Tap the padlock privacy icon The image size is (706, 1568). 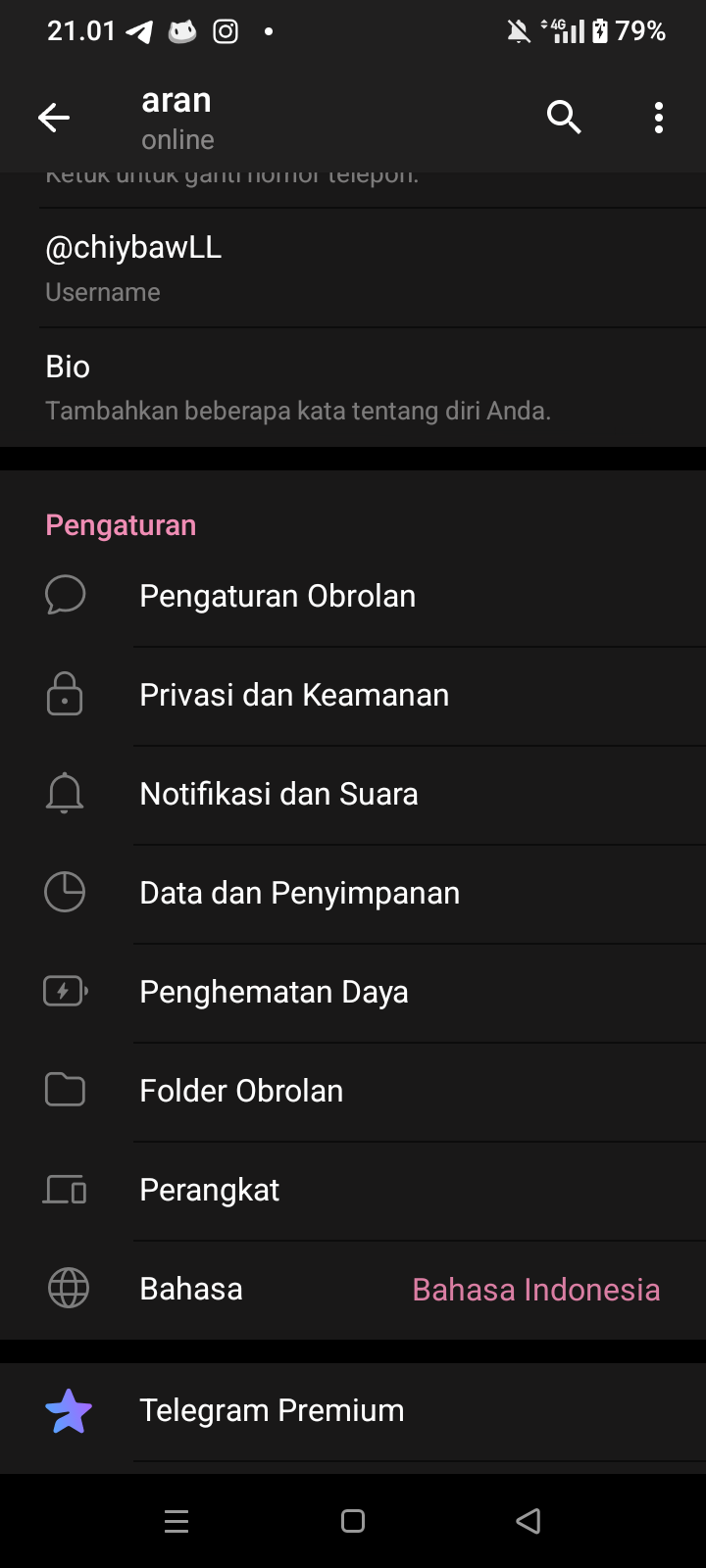point(65,694)
